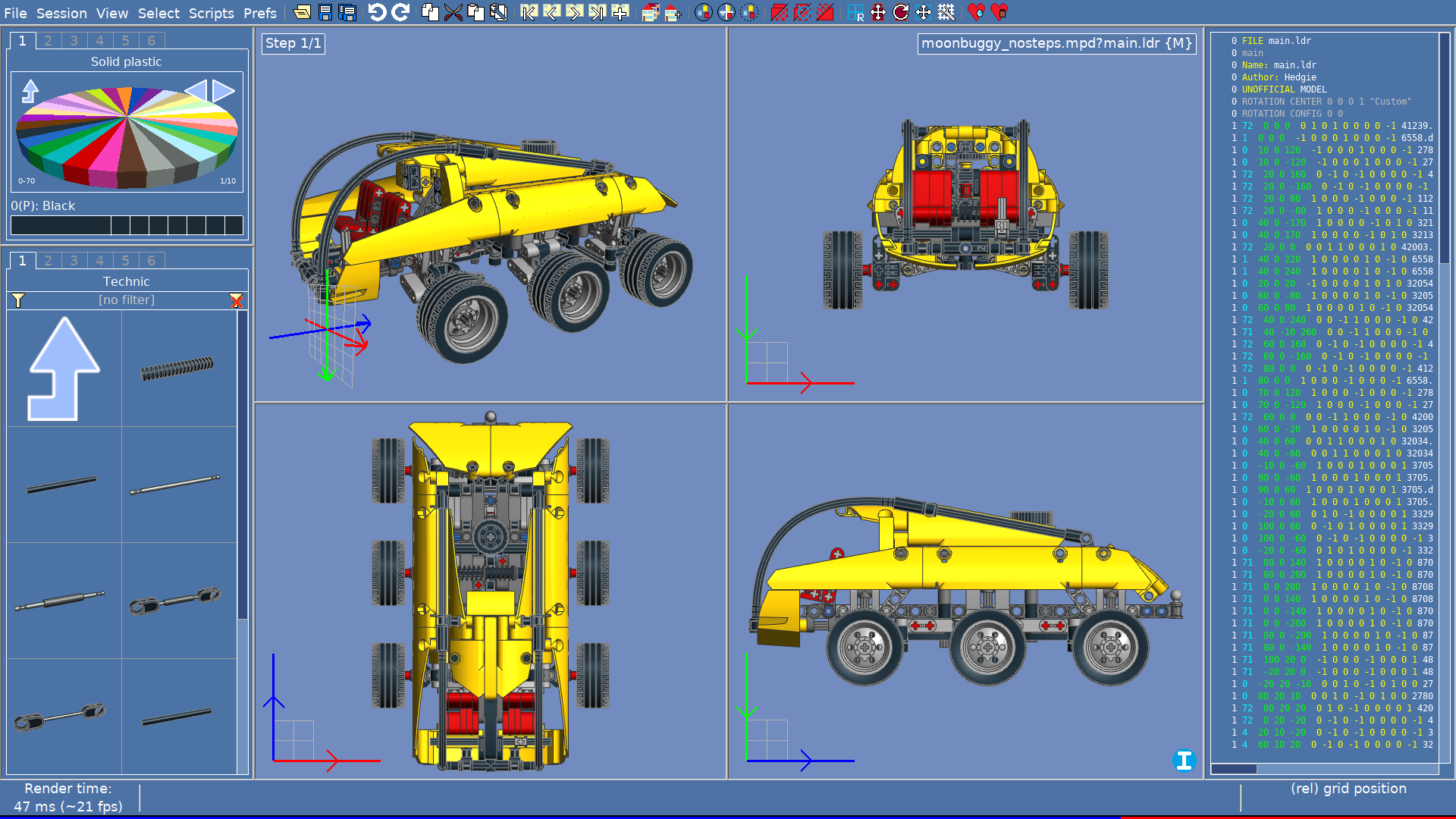Click the blue info circle icon
This screenshot has height=819, width=1456.
1184,760
